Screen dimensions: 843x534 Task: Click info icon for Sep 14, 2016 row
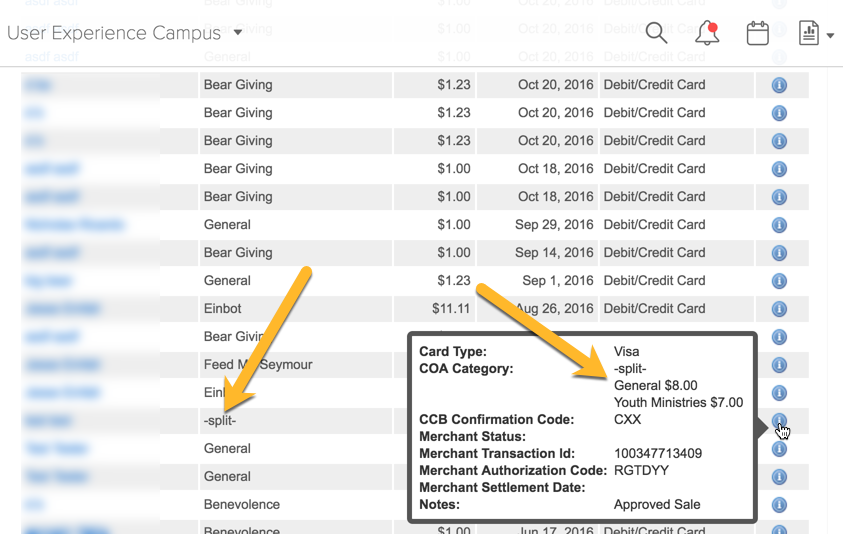tap(779, 253)
